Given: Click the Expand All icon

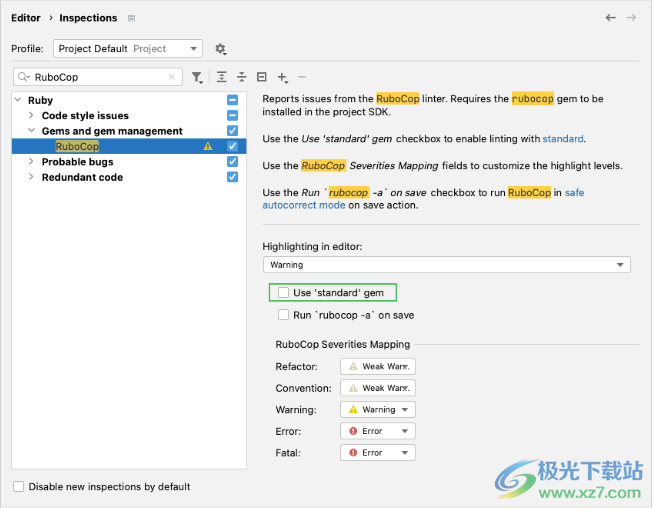Looking at the screenshot, I should coord(222,77).
